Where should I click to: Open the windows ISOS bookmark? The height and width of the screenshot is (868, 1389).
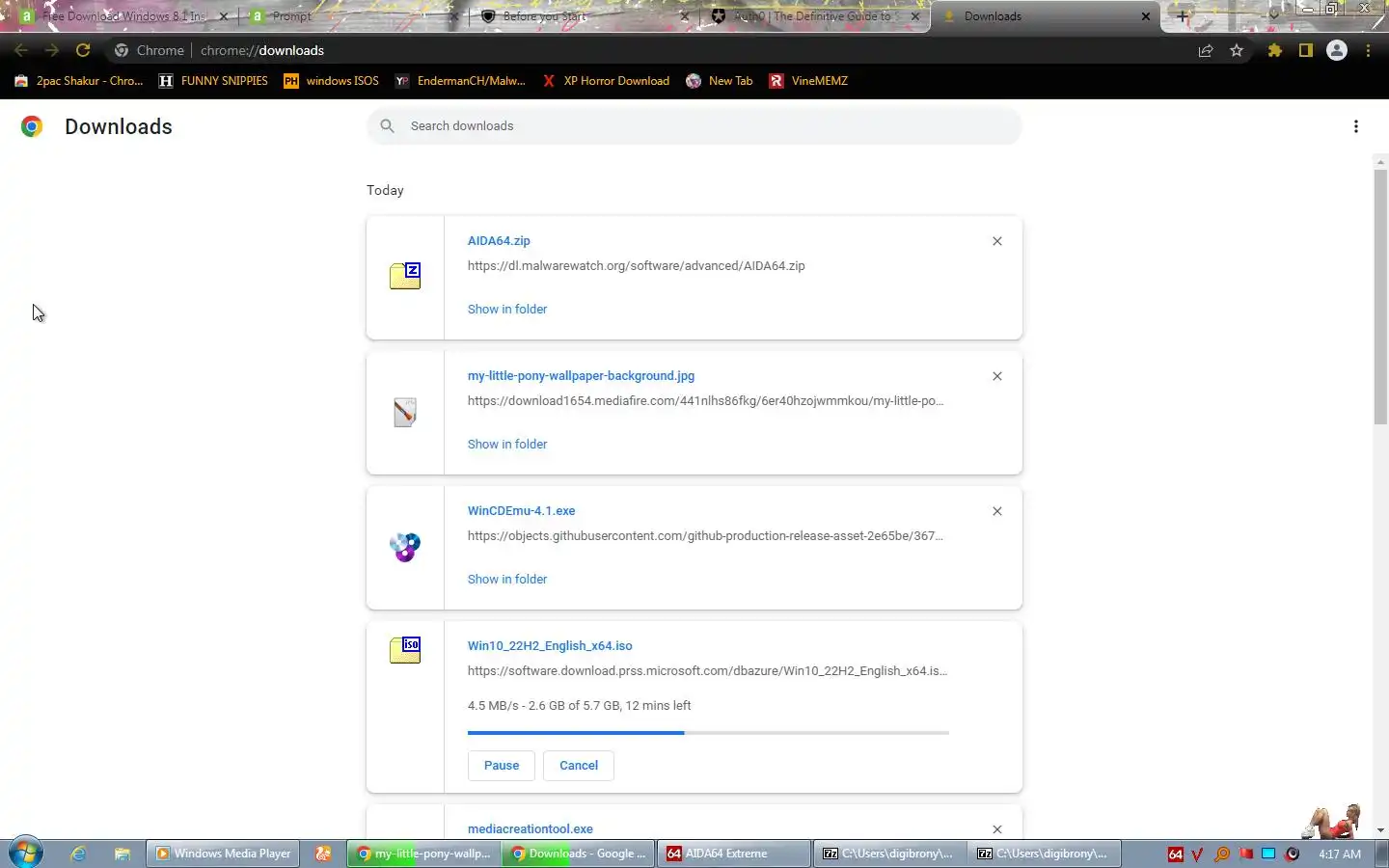tap(331, 81)
